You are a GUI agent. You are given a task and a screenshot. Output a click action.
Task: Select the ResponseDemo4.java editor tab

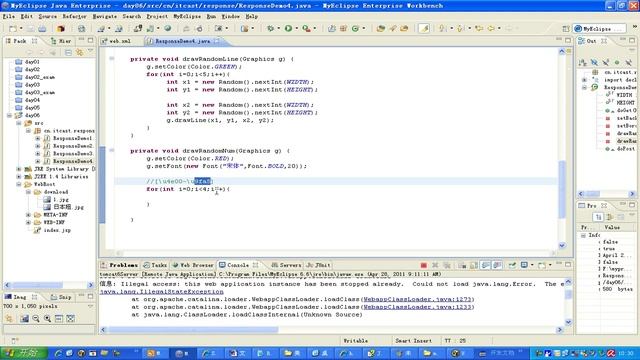(183, 41)
